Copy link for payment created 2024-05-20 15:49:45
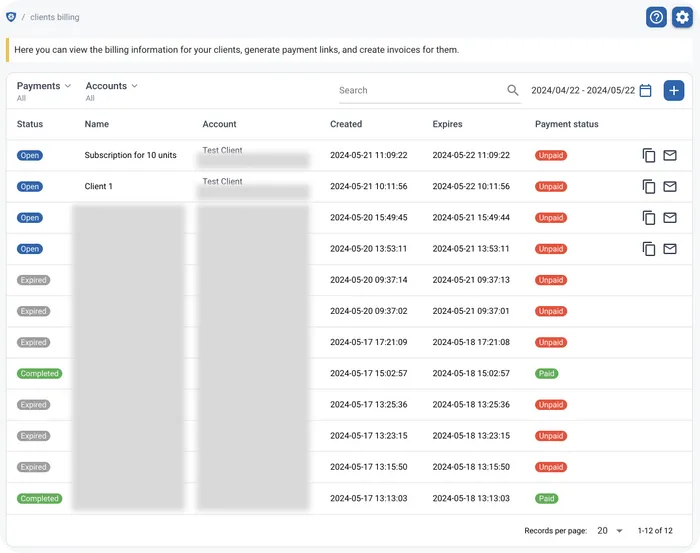The height and width of the screenshot is (553, 700). coord(649,218)
